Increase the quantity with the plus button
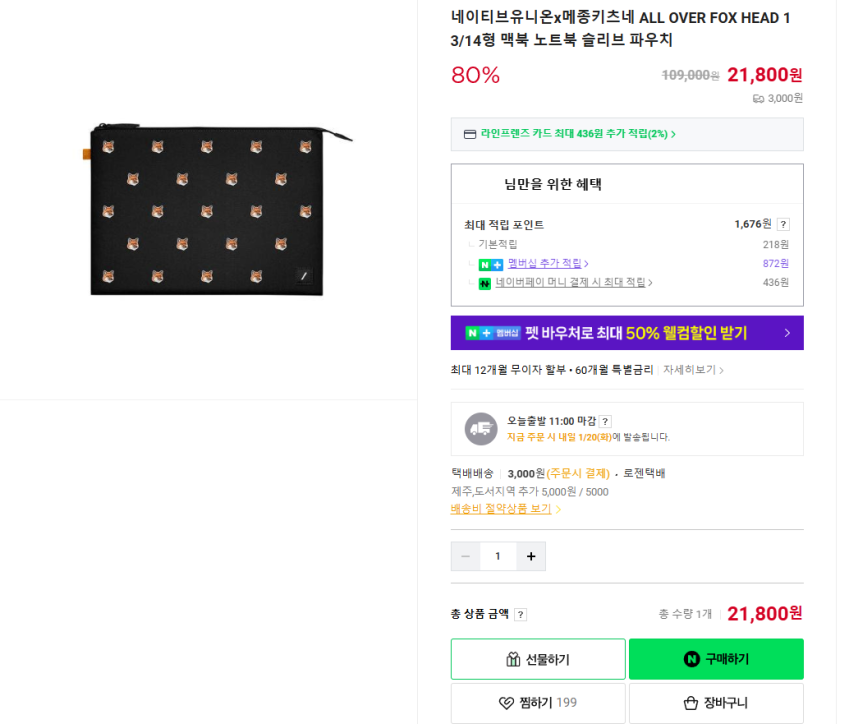The height and width of the screenshot is (724, 849). (531, 556)
